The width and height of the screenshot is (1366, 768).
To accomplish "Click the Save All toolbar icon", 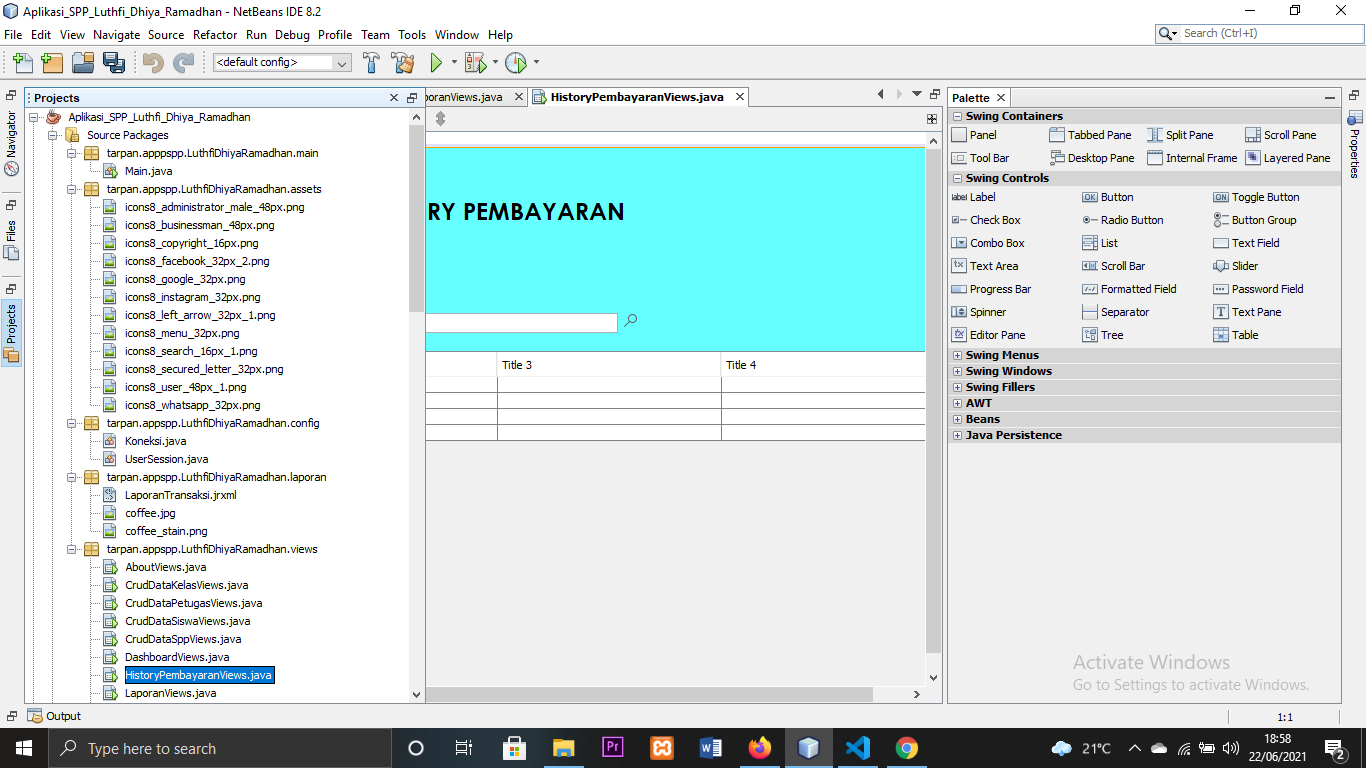I will [x=114, y=61].
